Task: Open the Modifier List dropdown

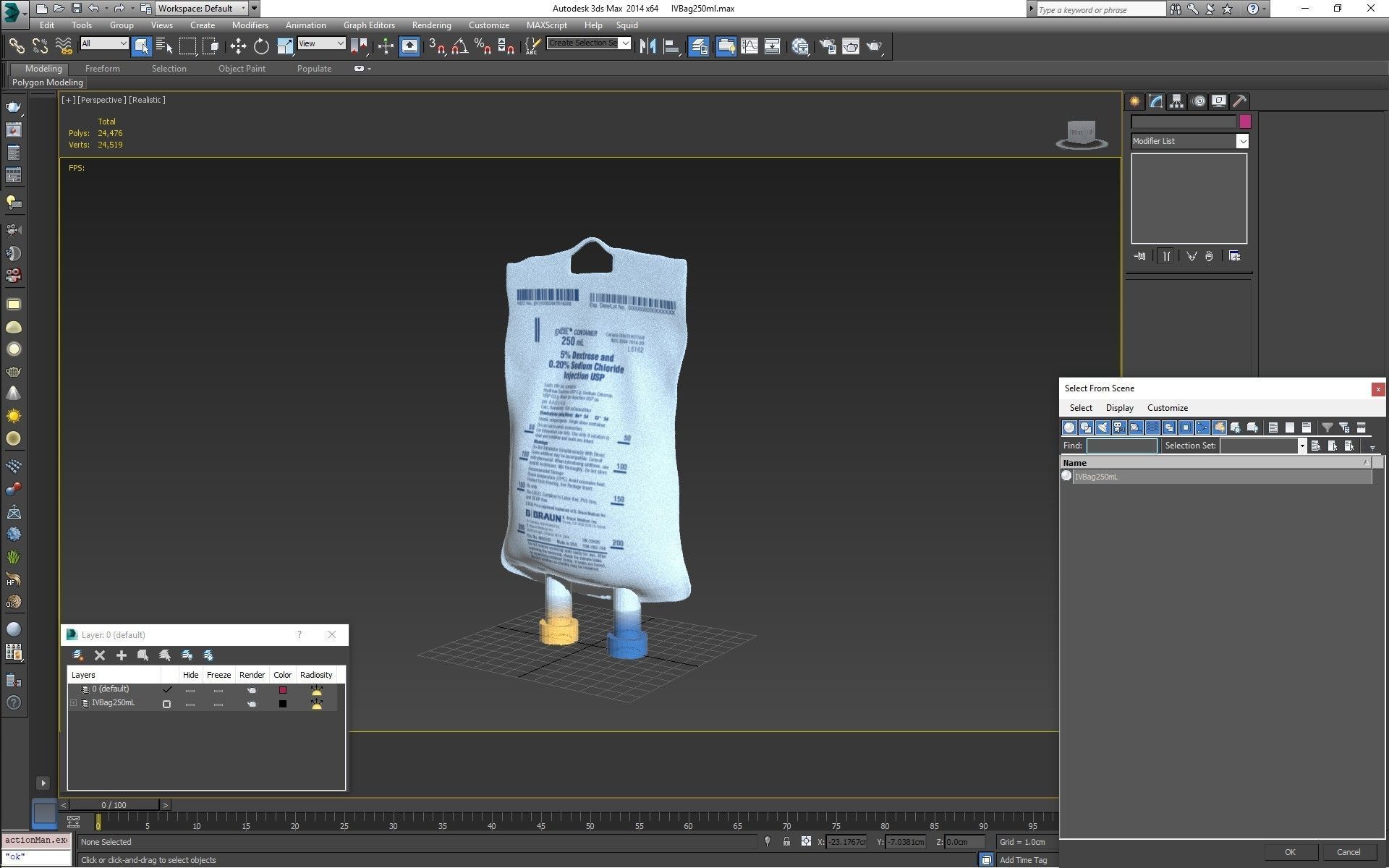Action: pyautogui.click(x=1190, y=141)
